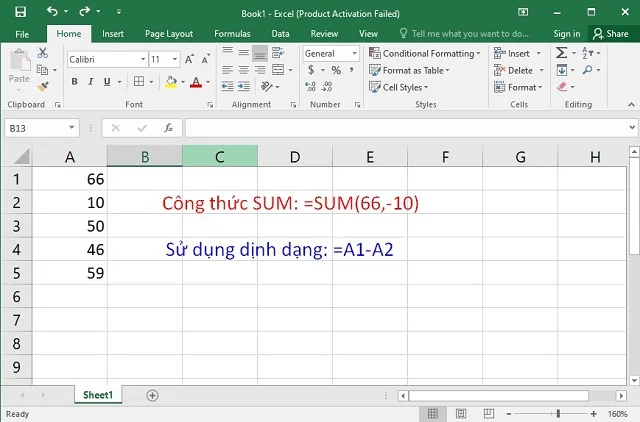Toggle Italic formatting
The height and width of the screenshot is (422, 640).
pyautogui.click(x=91, y=82)
